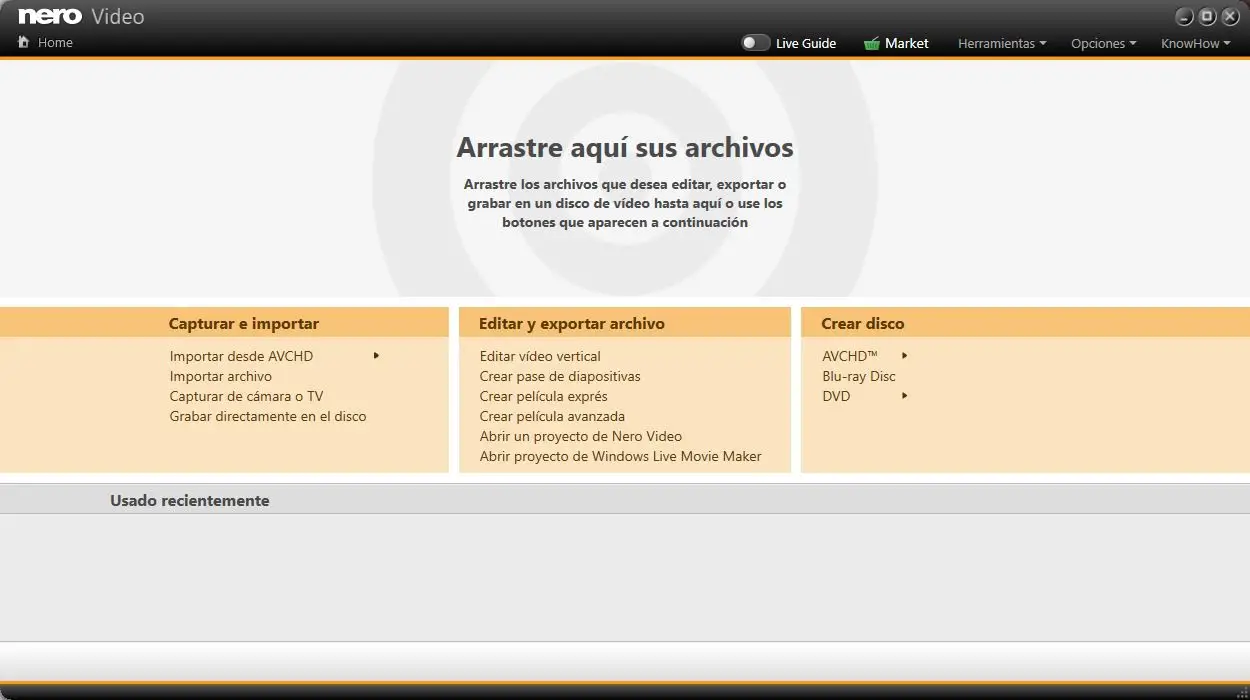Toggle the Live Guide switch

755,43
